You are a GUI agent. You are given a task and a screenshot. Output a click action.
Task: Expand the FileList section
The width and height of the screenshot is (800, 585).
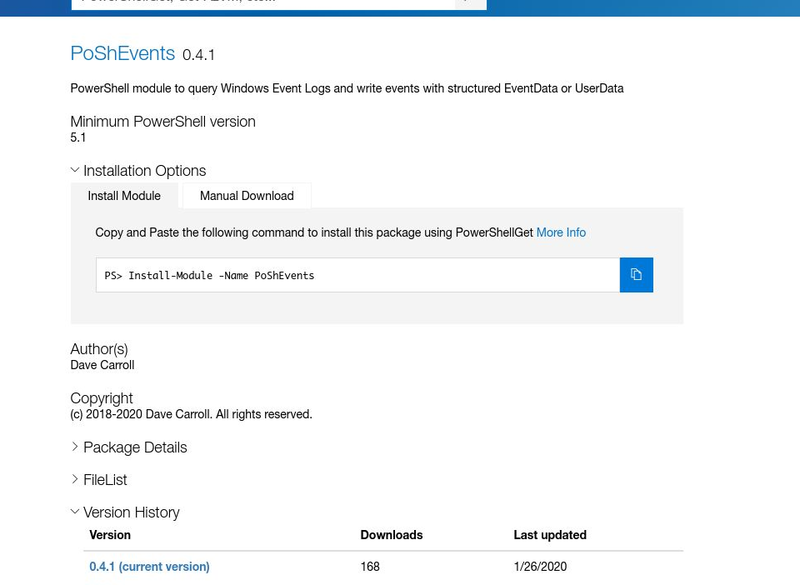coord(99,479)
